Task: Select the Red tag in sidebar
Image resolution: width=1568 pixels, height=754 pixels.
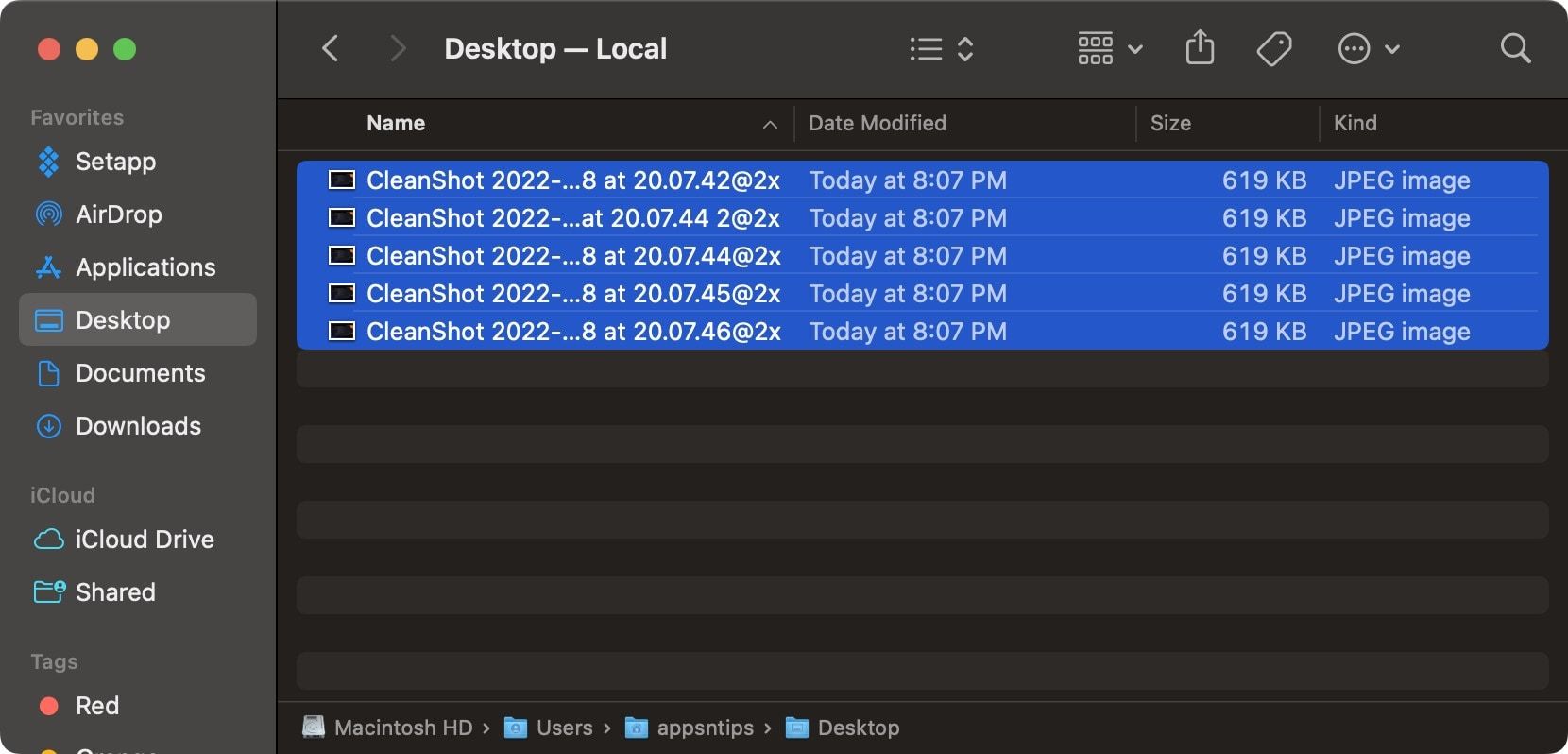Action: pos(96,706)
